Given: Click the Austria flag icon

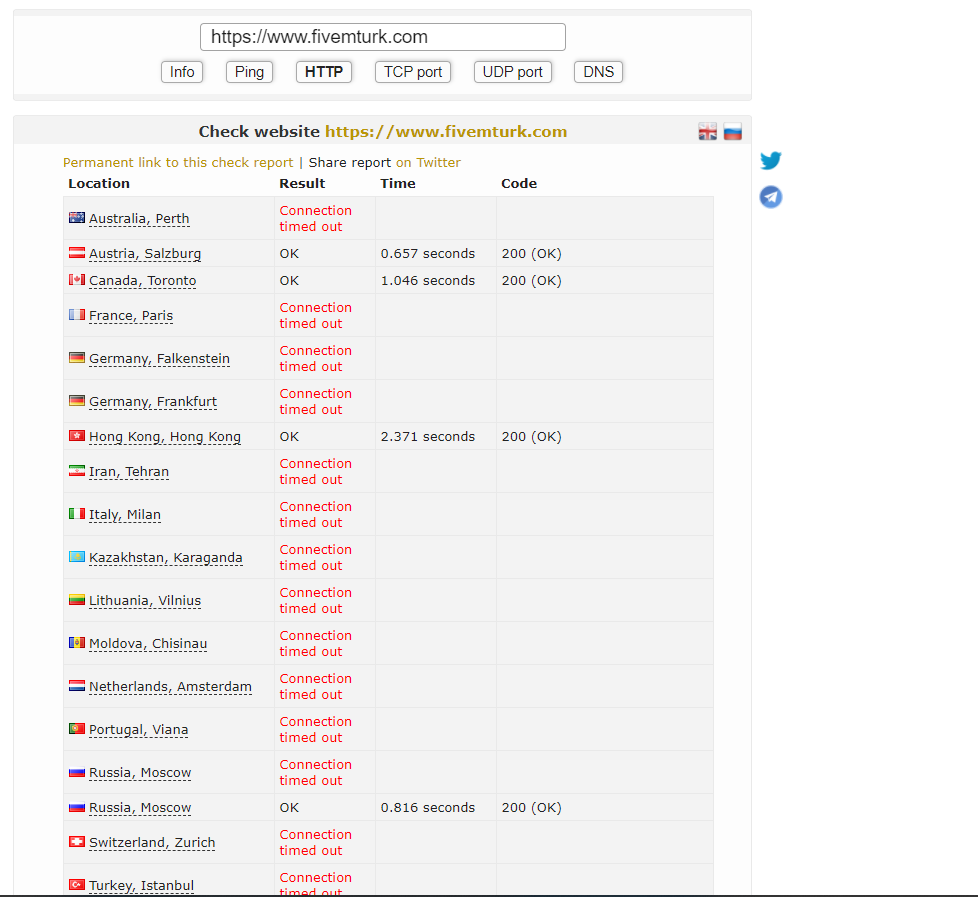Looking at the screenshot, I should click(x=77, y=253).
